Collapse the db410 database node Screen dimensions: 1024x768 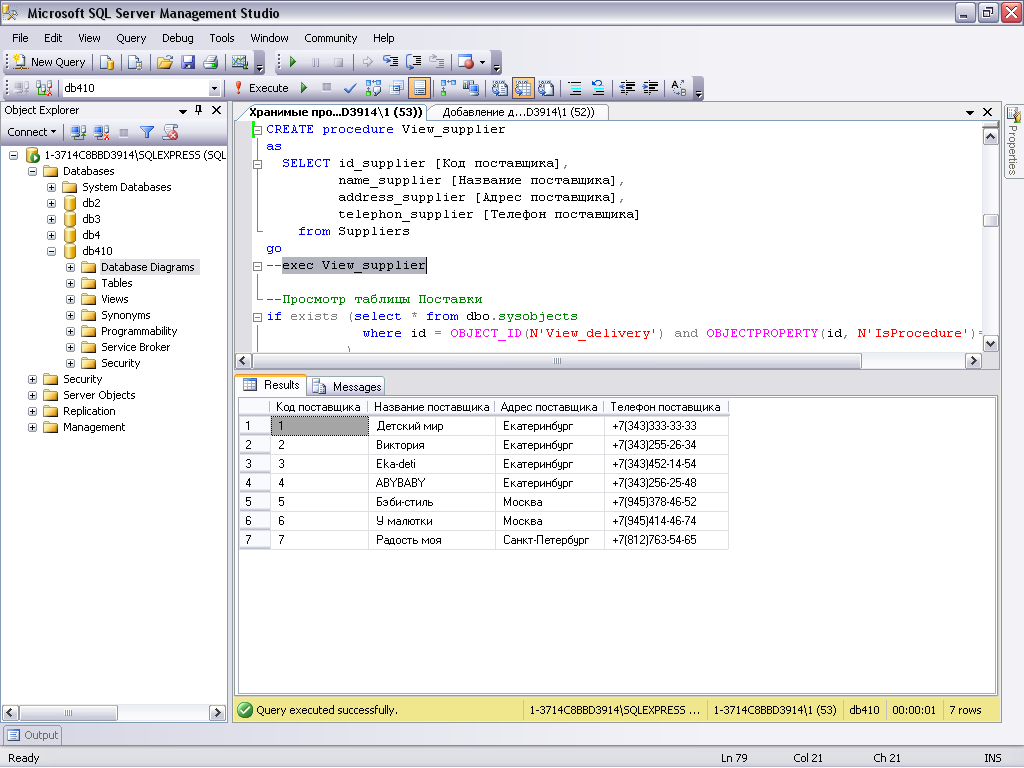pos(51,251)
